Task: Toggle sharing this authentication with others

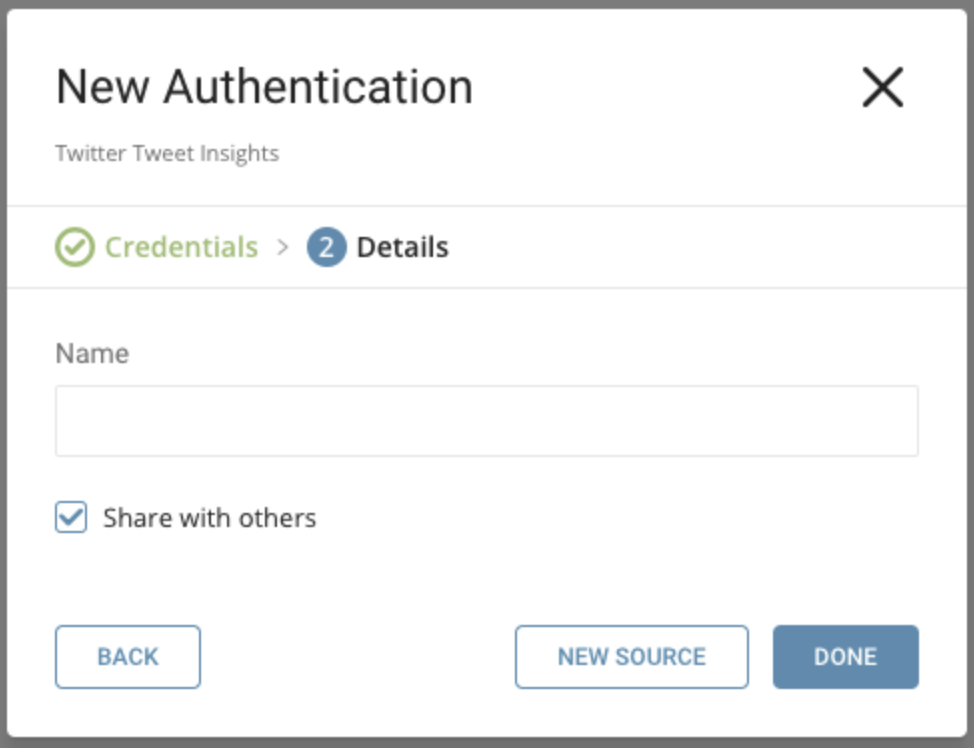Action: click(71, 518)
